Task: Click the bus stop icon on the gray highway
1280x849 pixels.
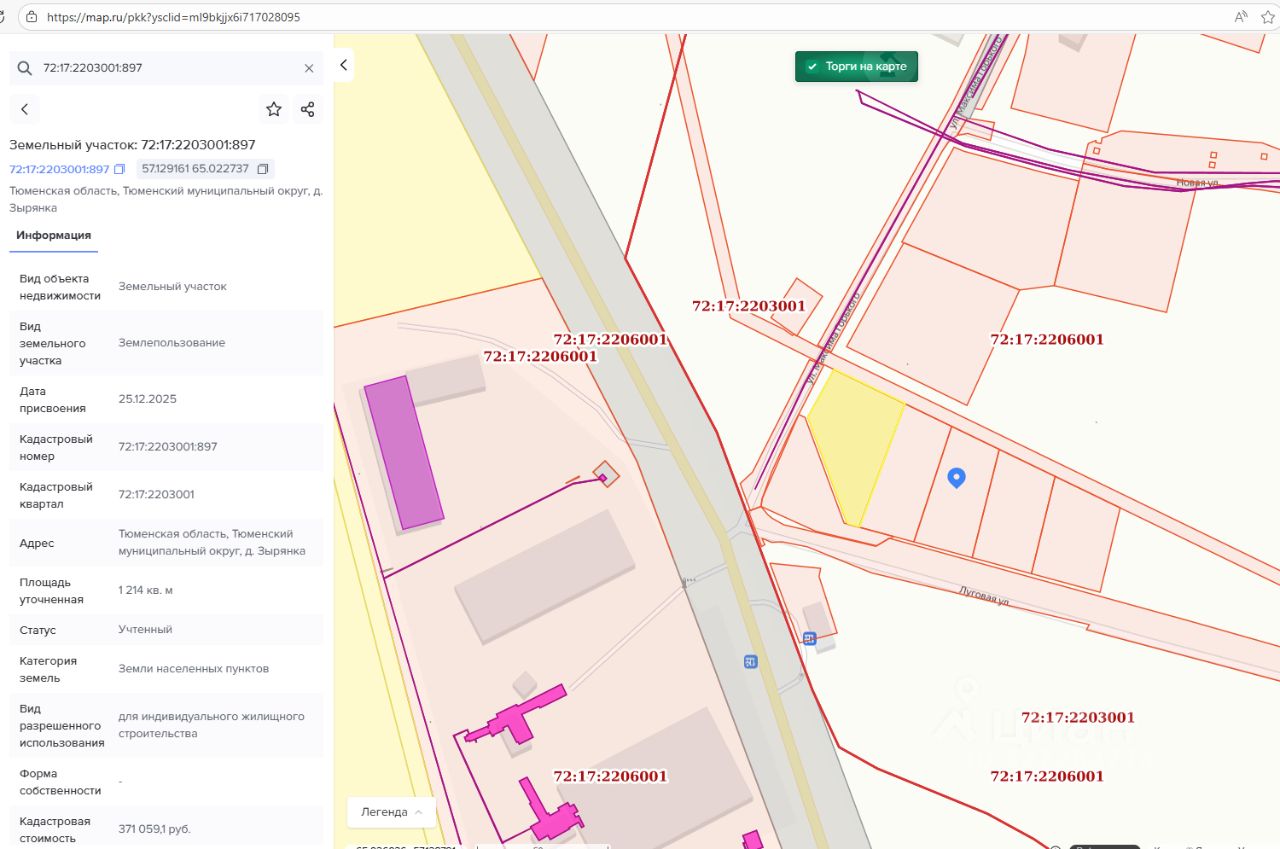Action: point(750,661)
